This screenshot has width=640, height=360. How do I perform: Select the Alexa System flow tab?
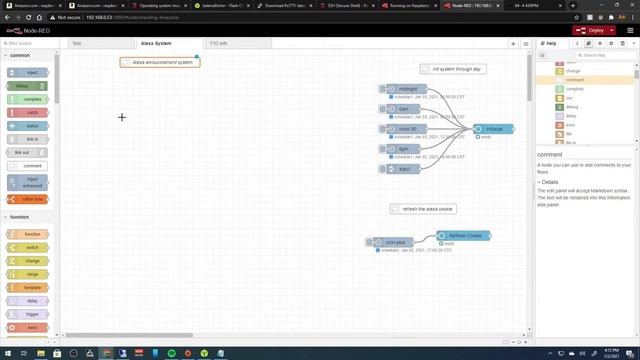[169, 43]
